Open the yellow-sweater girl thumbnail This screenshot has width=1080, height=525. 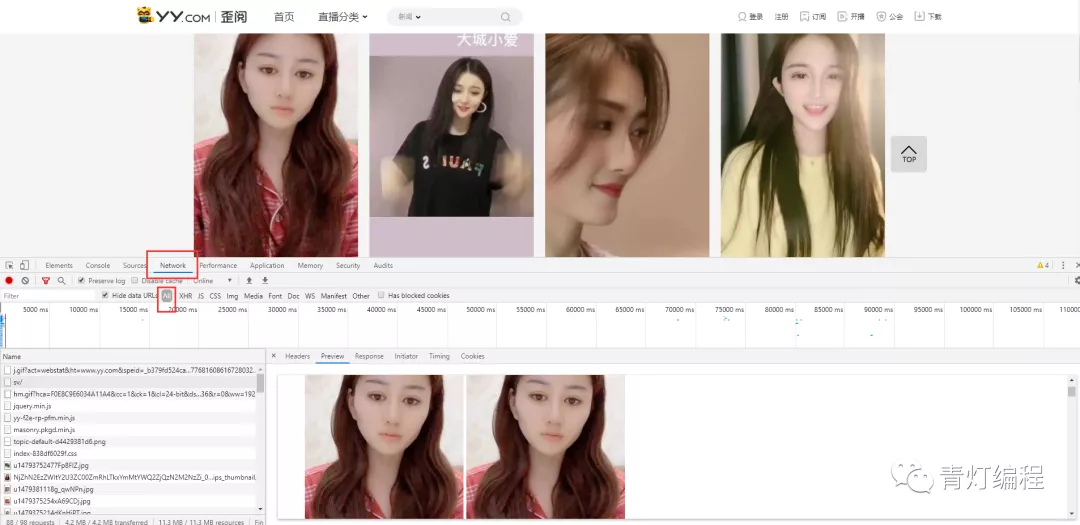(x=802, y=145)
